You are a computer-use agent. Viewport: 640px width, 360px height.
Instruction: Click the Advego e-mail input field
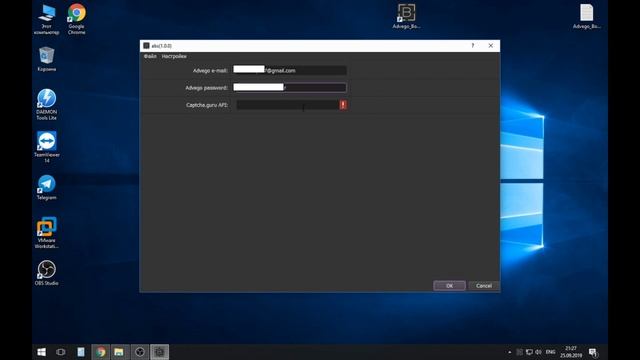(290, 70)
